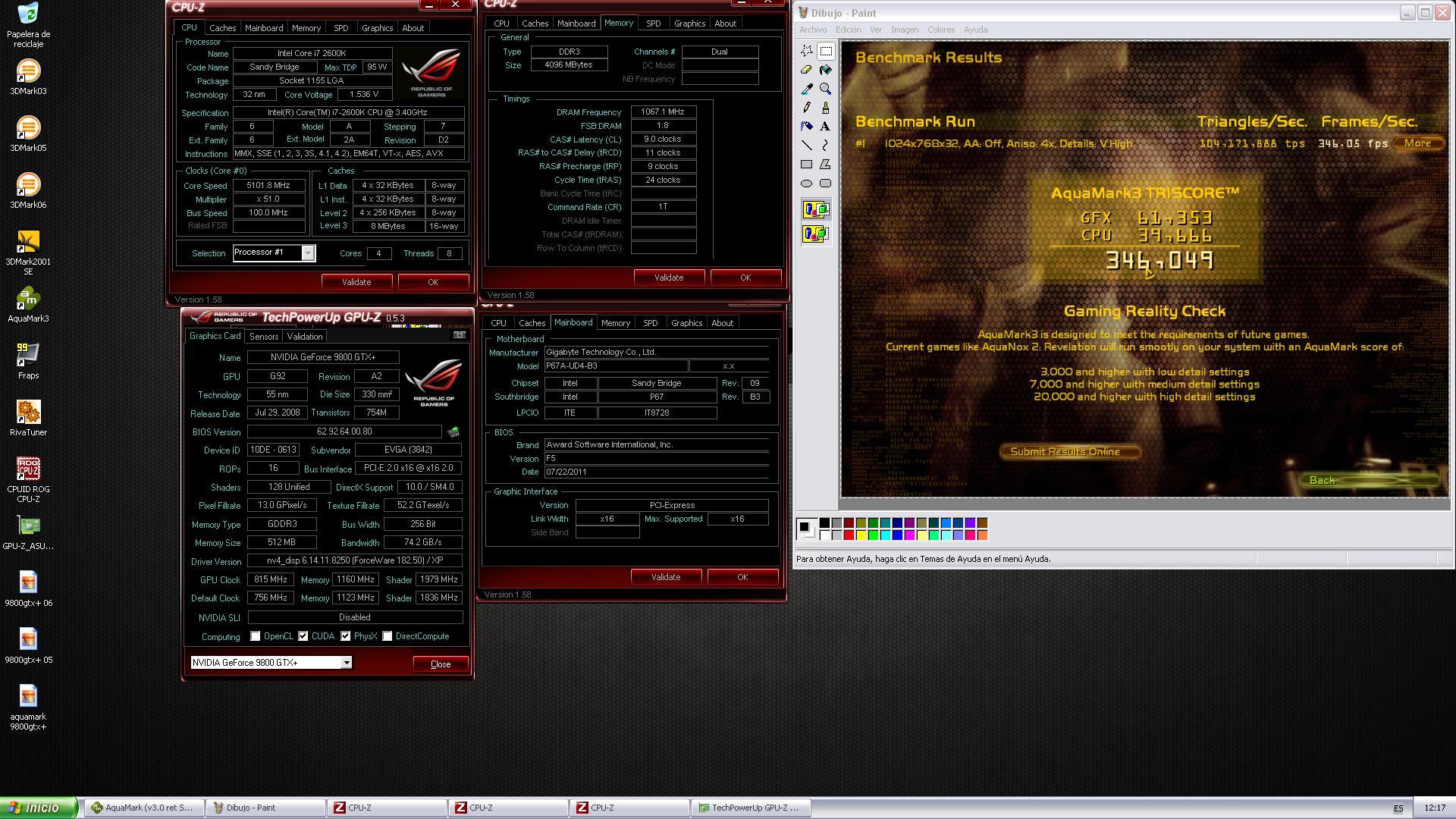
Task: Click the BIOS save chip icon in GPU-Z
Action: 453,432
